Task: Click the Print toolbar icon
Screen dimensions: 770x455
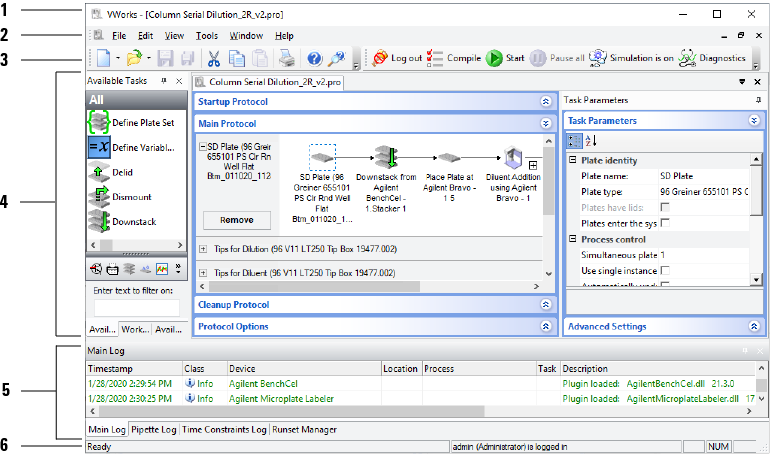Action: (287, 58)
